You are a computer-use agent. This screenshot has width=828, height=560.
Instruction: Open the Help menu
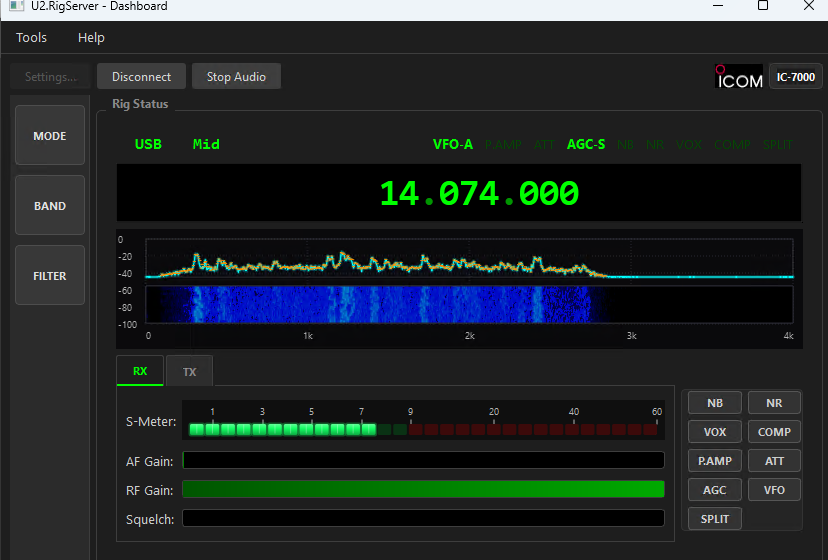click(91, 38)
